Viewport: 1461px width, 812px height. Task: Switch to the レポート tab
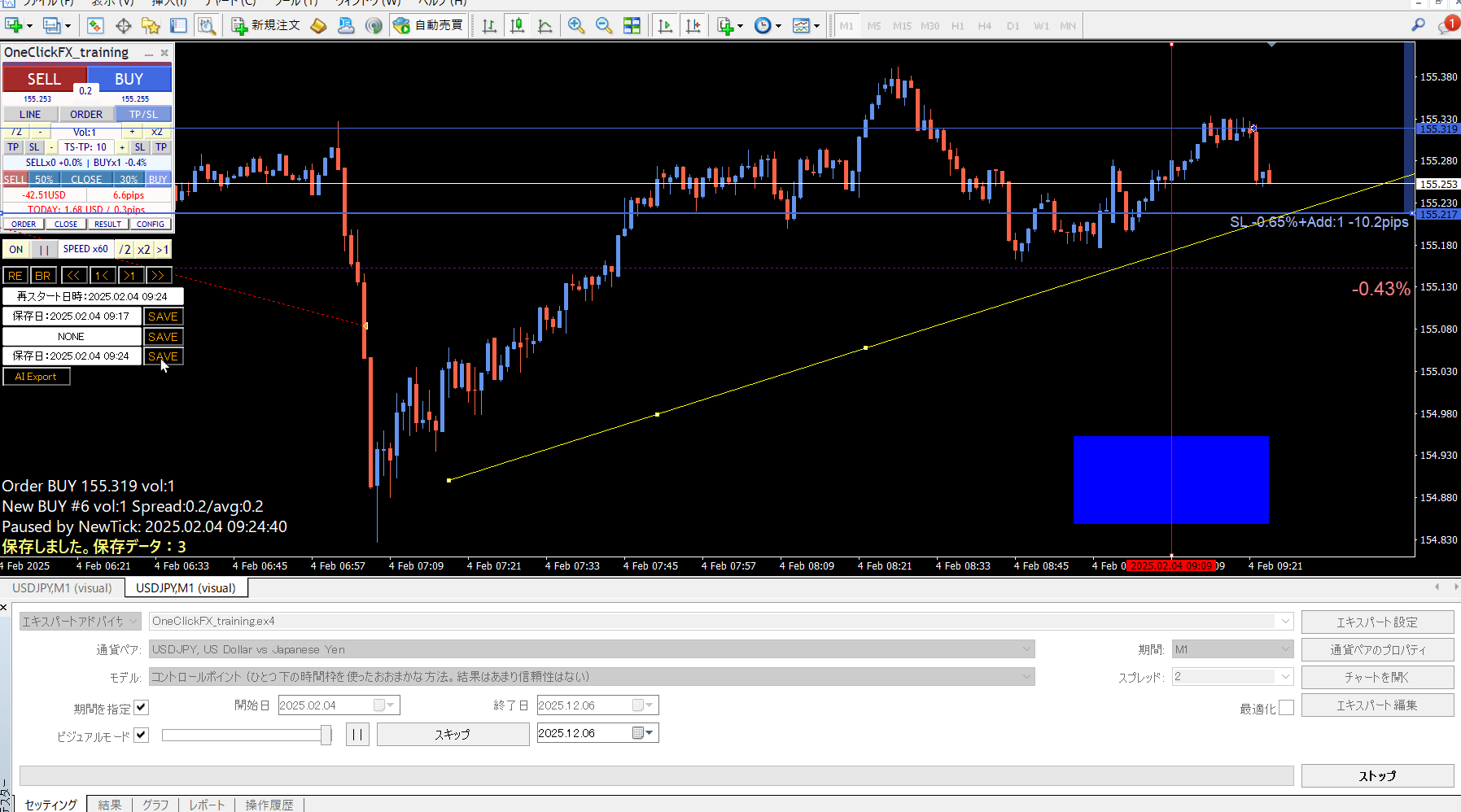(207, 805)
